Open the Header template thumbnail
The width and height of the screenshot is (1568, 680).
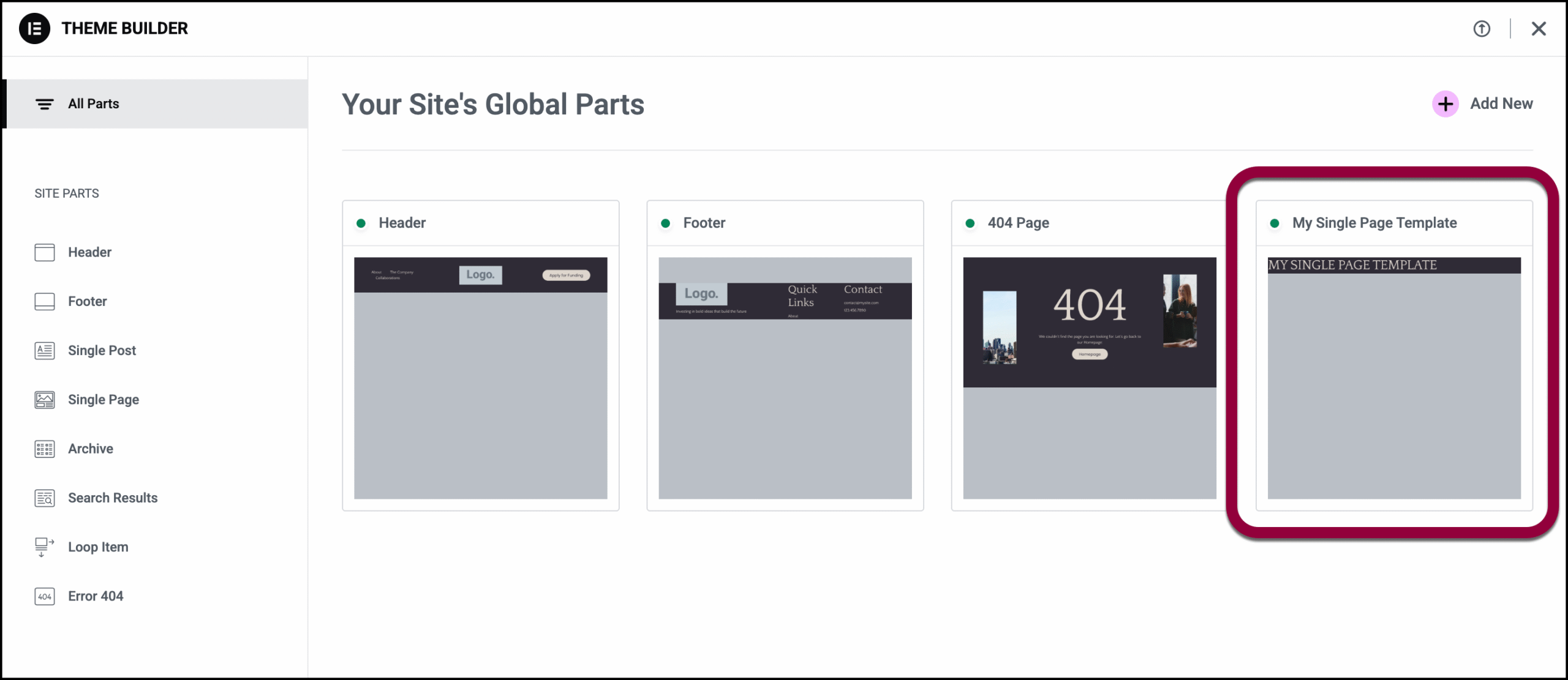point(480,378)
